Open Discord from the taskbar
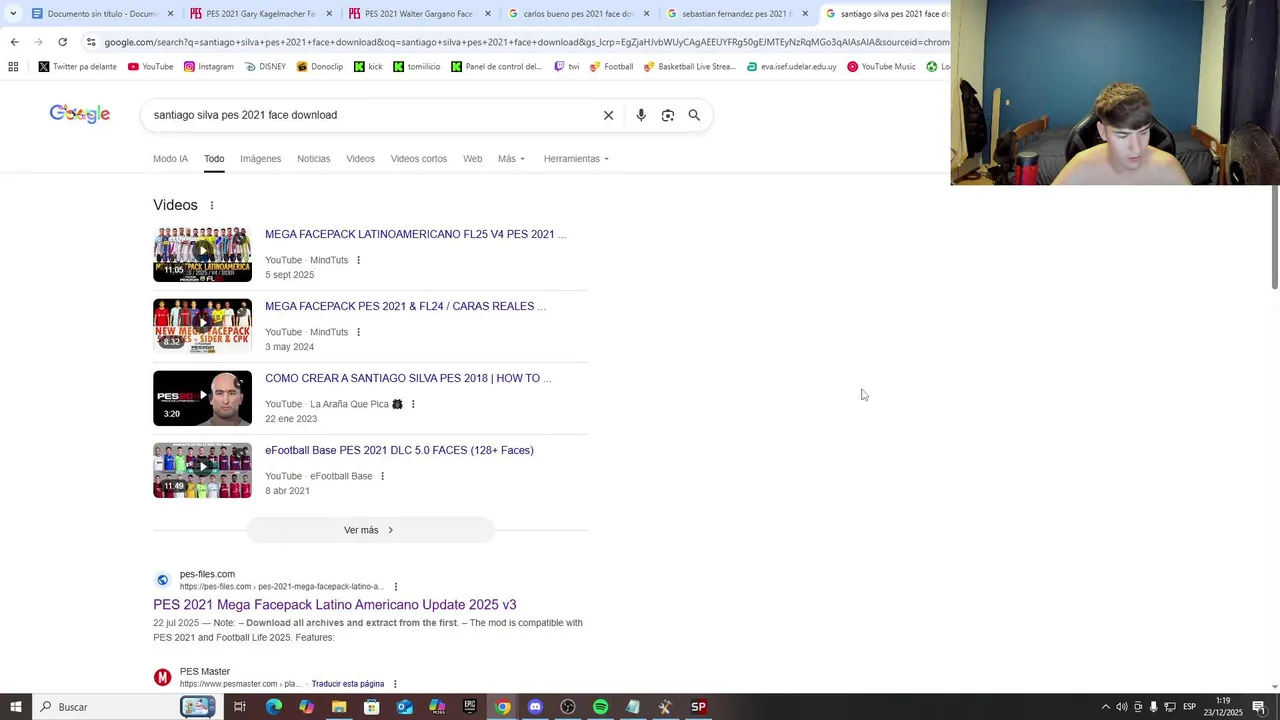Viewport: 1280px width, 720px height. 535,707
